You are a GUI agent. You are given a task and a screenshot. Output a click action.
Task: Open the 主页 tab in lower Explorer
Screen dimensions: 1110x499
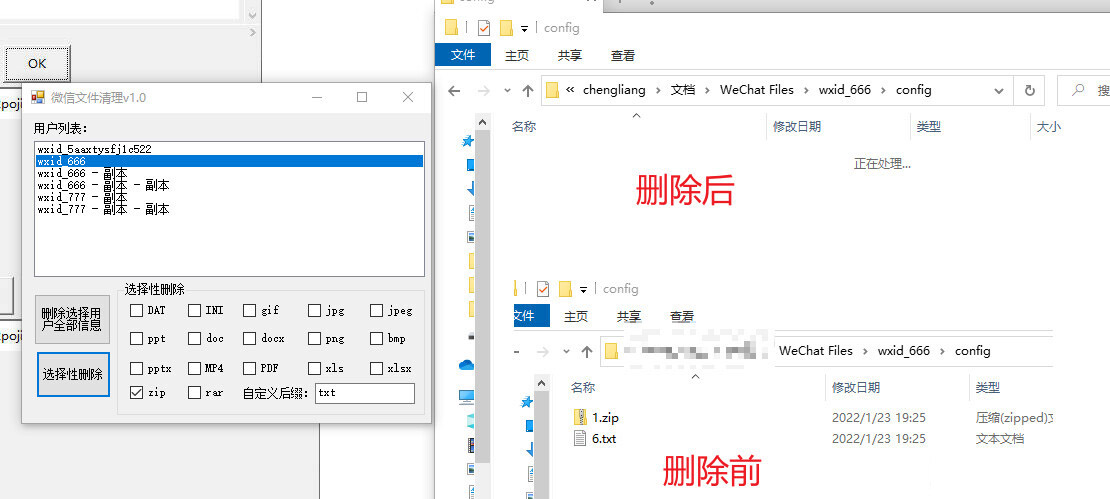[576, 316]
